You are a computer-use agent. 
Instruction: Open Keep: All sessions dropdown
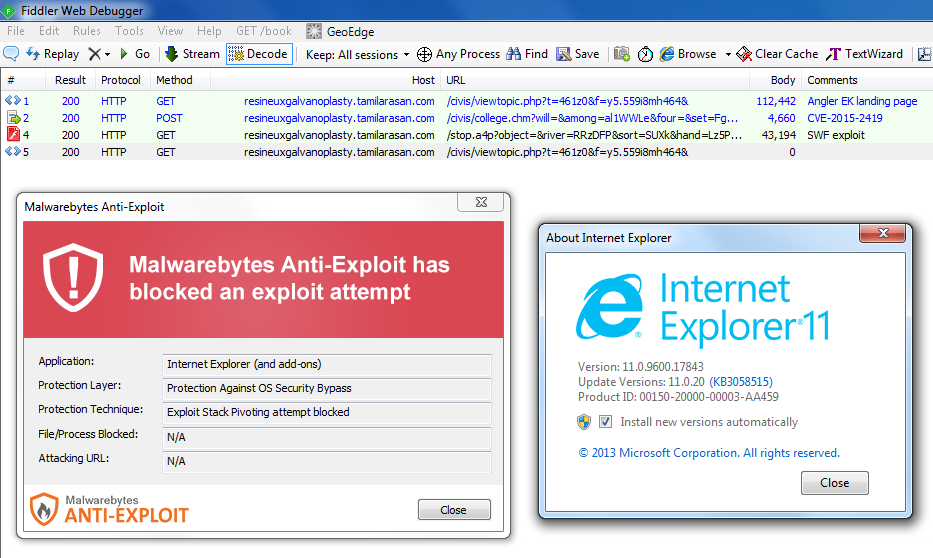tap(357, 55)
